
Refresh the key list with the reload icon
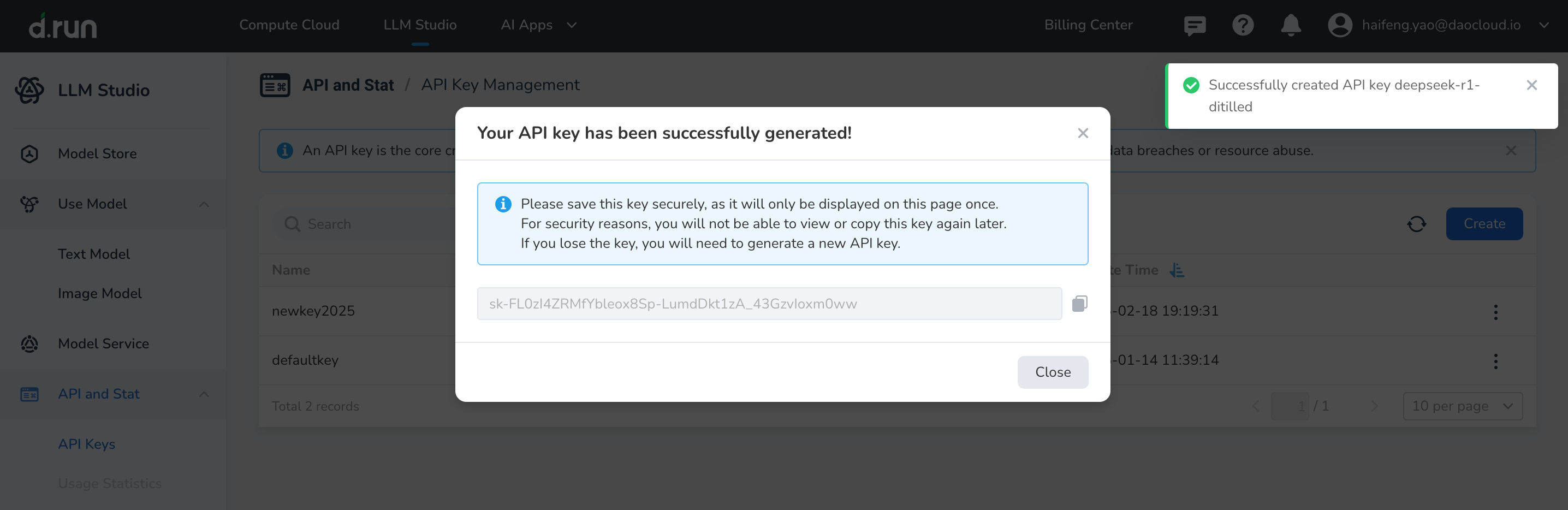click(x=1416, y=223)
